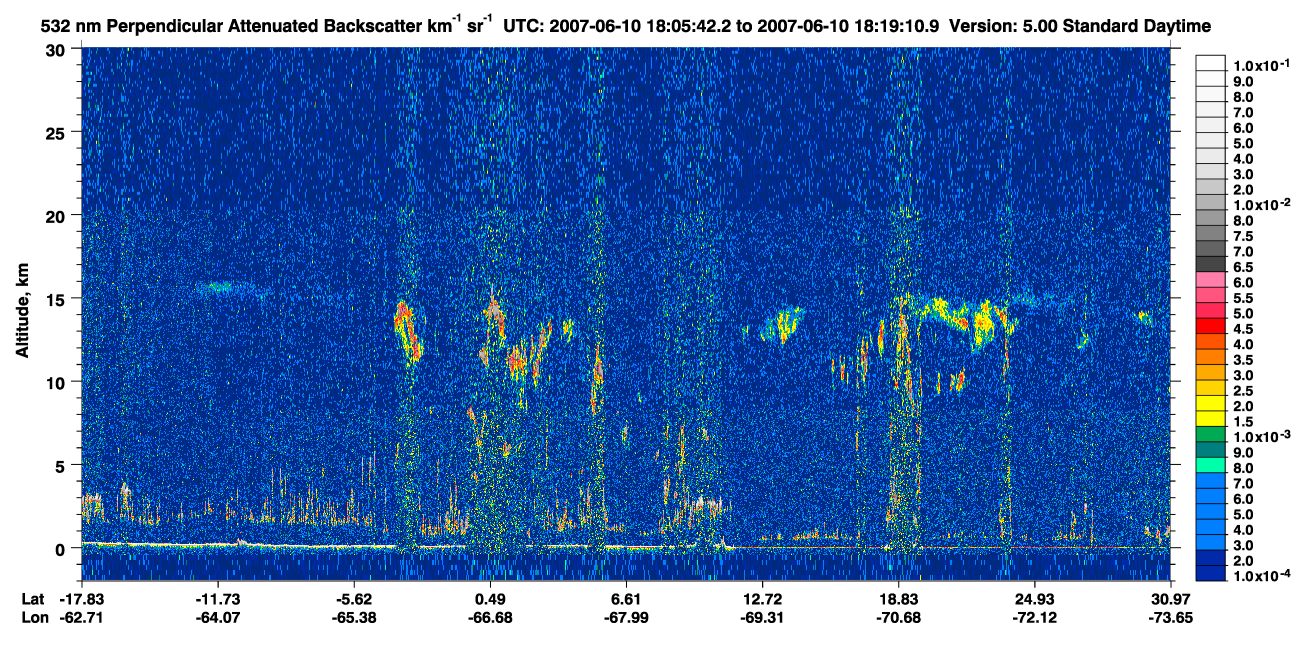Click colorbar label 5.5
Viewport: 1300px width, 667px height.
(x=1245, y=297)
